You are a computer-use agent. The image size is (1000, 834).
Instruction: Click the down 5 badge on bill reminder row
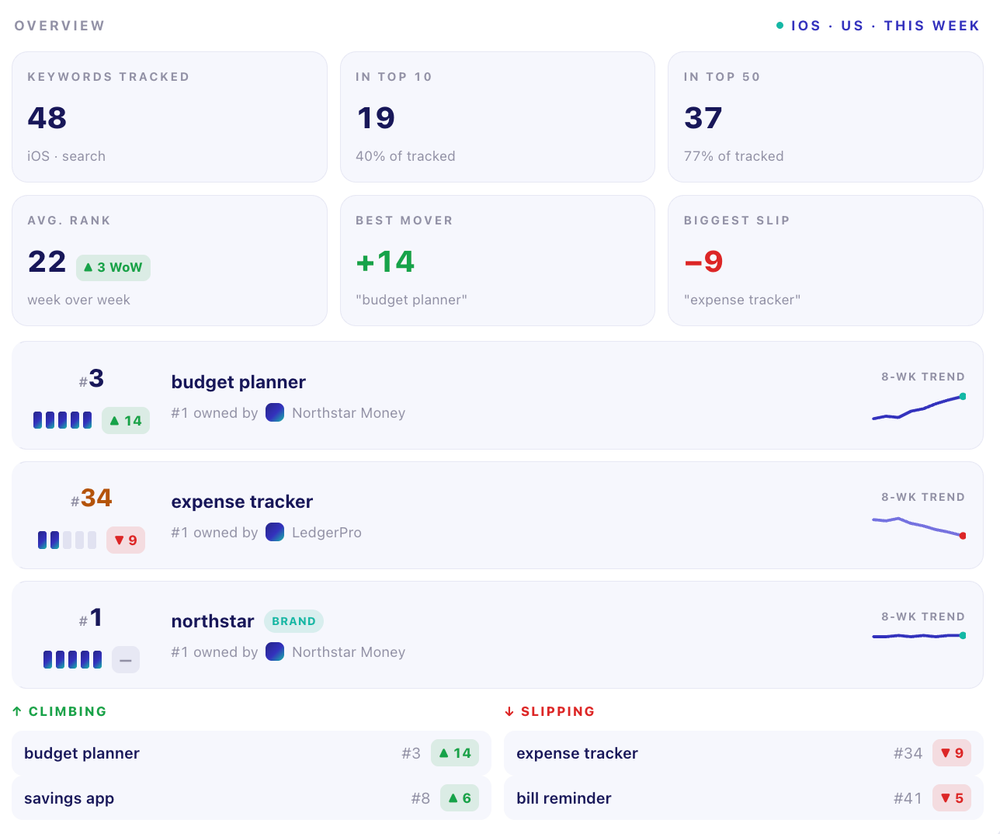(x=952, y=798)
